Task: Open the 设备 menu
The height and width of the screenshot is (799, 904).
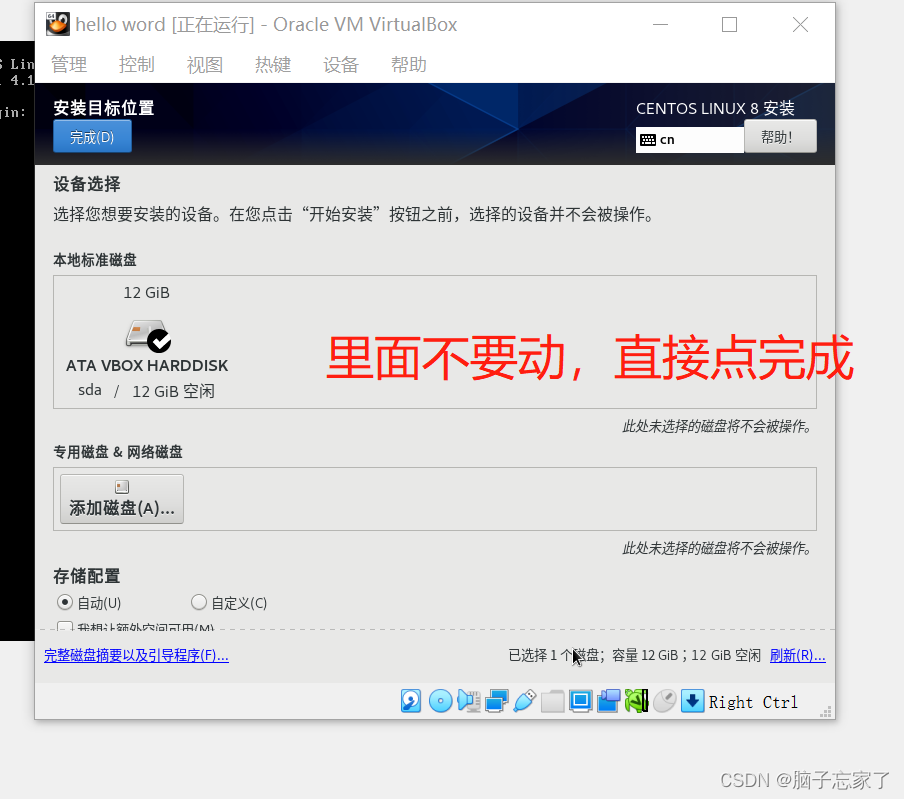Action: [341, 65]
